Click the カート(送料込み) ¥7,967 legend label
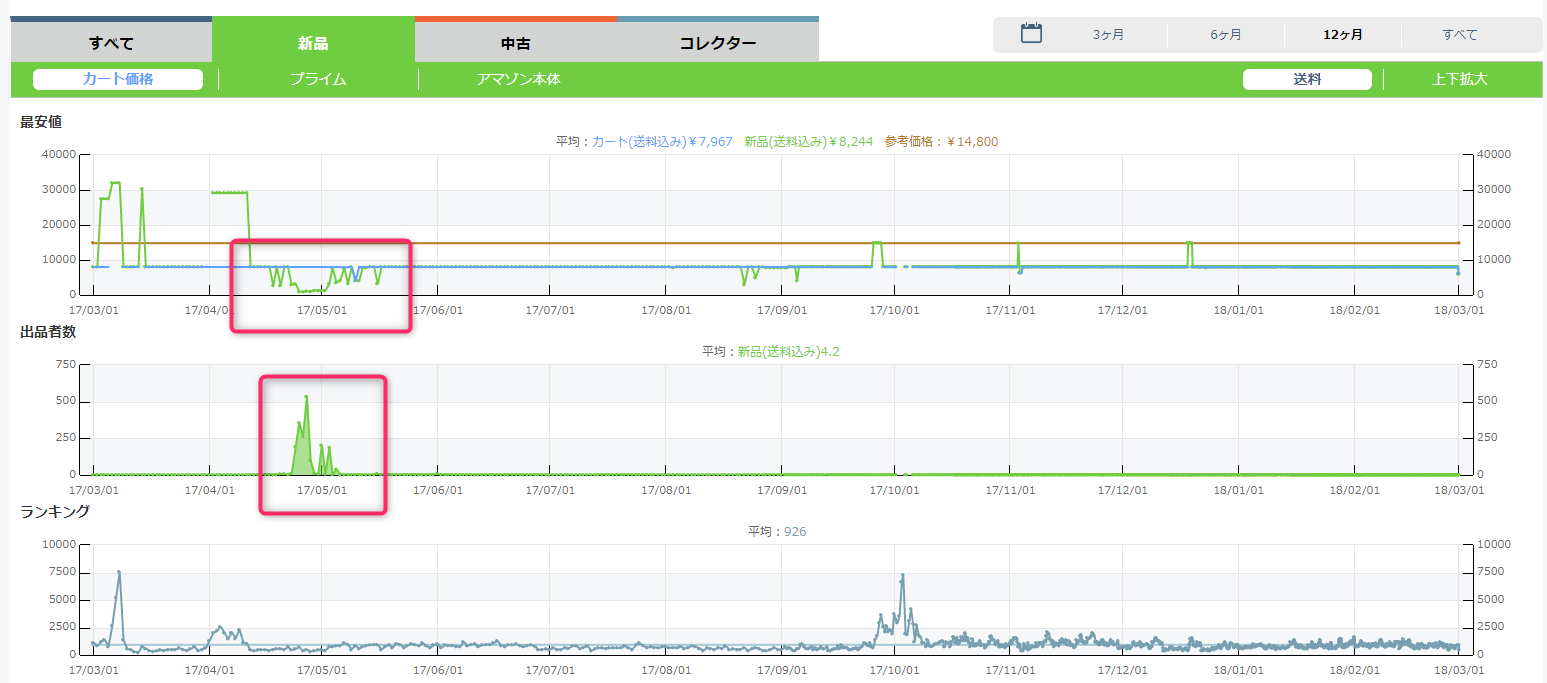This screenshot has height=683, width=1547. [x=663, y=142]
